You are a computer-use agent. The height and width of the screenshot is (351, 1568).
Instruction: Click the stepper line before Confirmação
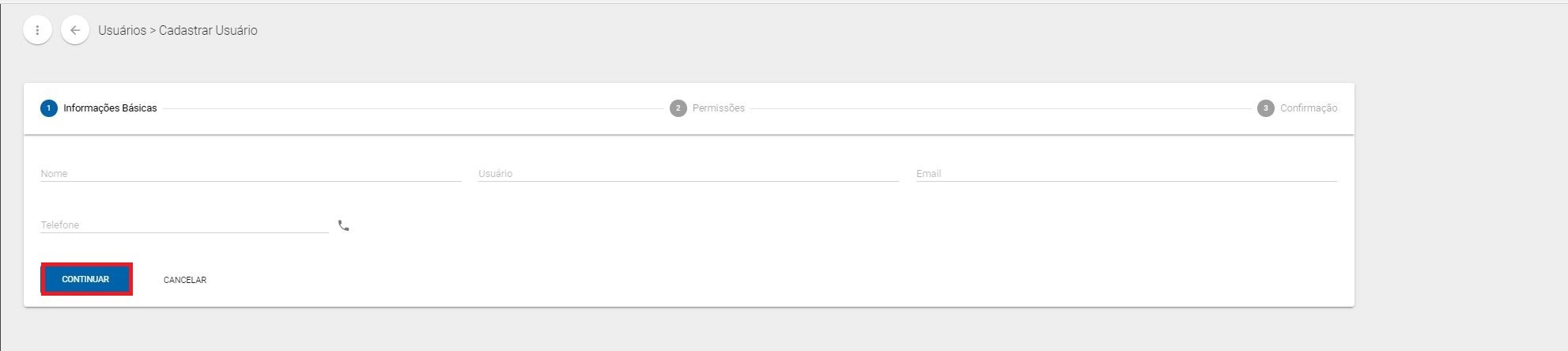point(1000,108)
